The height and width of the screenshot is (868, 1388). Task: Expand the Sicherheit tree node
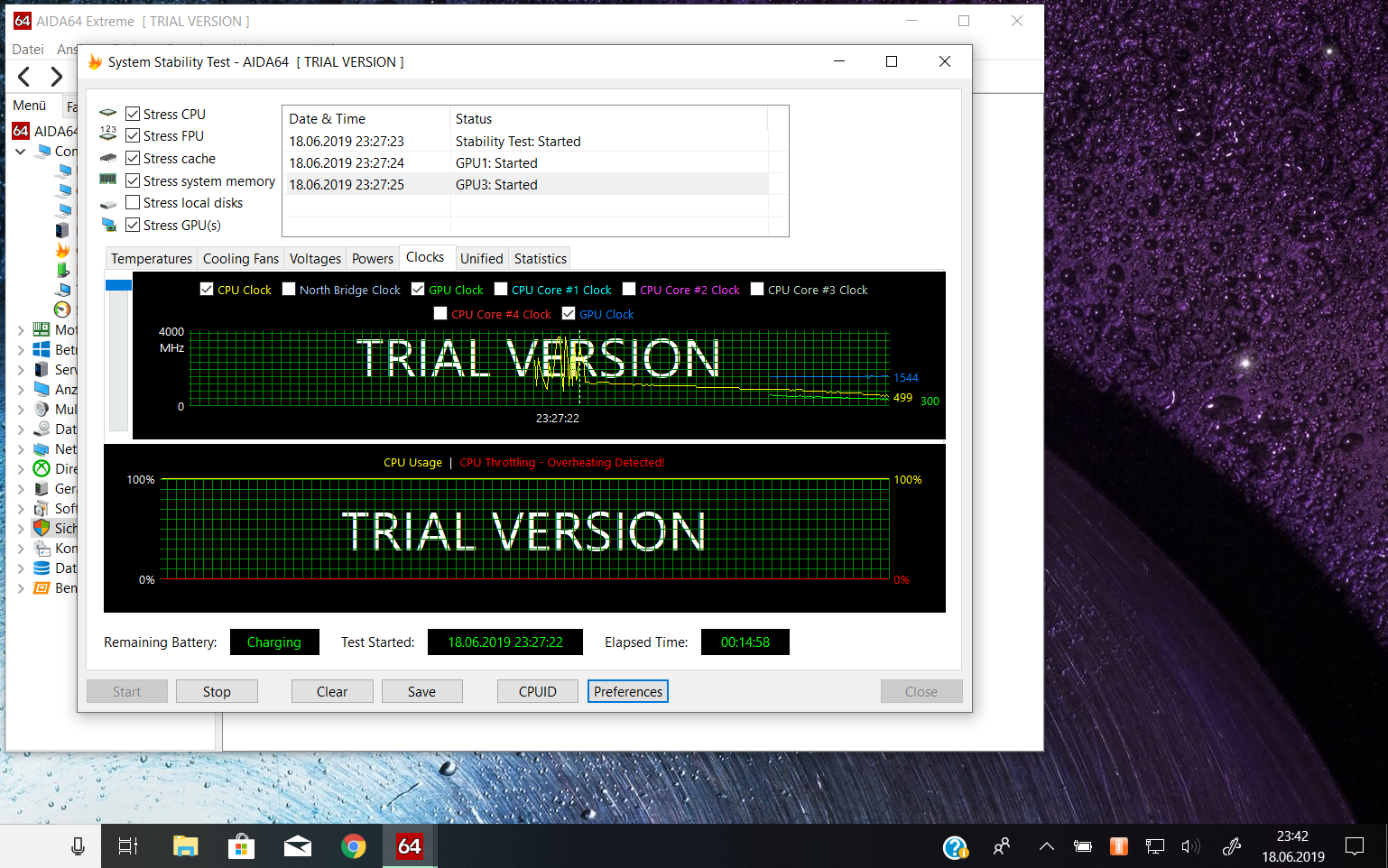click(21, 529)
